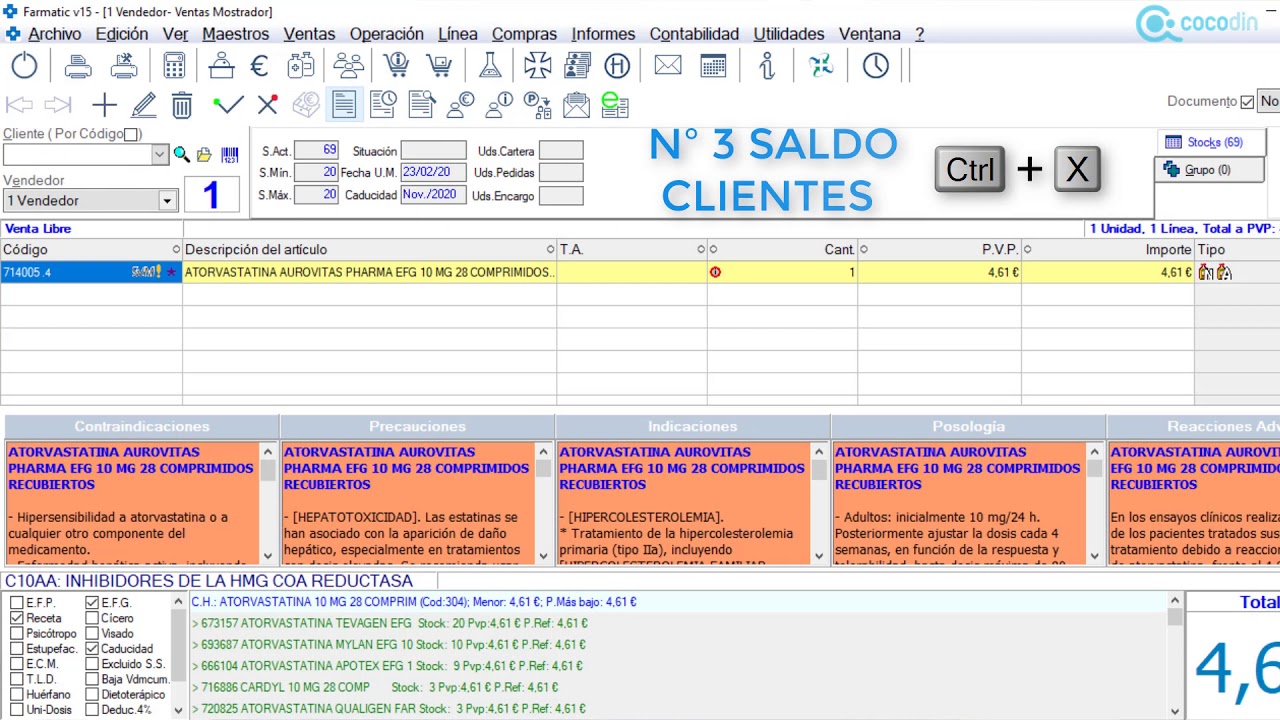Click the sales counter desk icon
1280x720 pixels.
point(221,66)
